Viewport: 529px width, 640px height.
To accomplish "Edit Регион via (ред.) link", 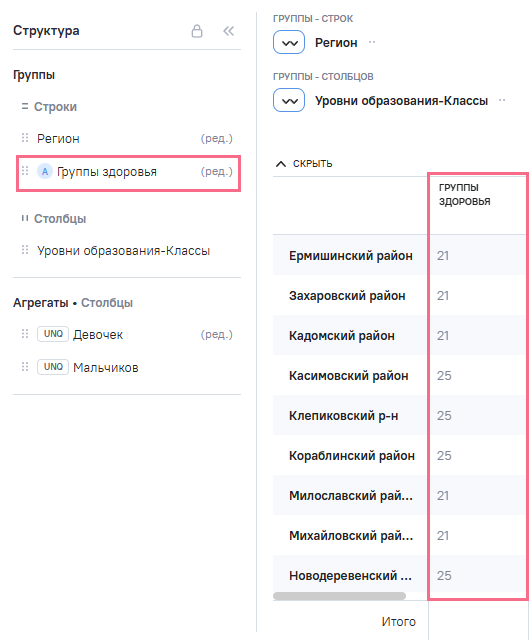I will click(x=216, y=138).
